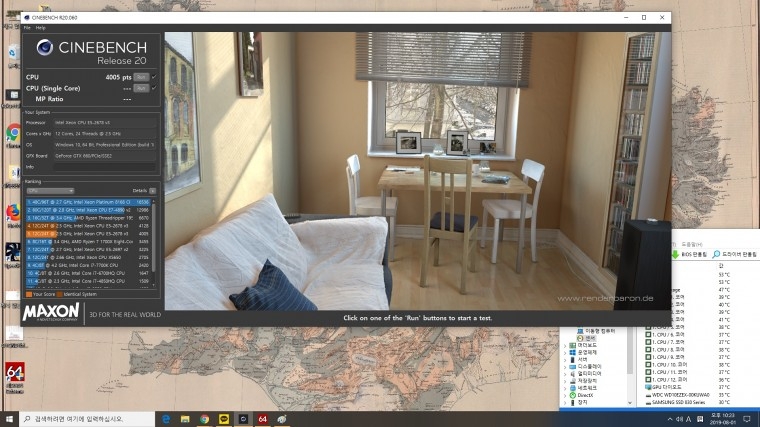Expand the 서버 tree node in AIDA64

[565, 360]
